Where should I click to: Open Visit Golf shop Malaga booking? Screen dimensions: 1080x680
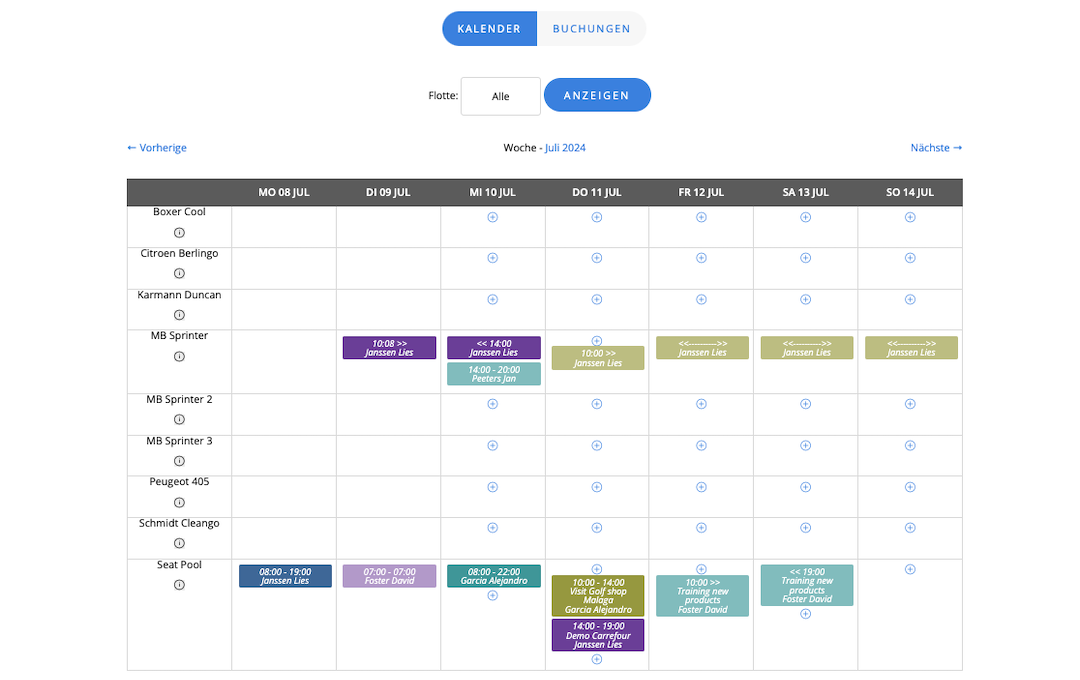click(x=598, y=596)
